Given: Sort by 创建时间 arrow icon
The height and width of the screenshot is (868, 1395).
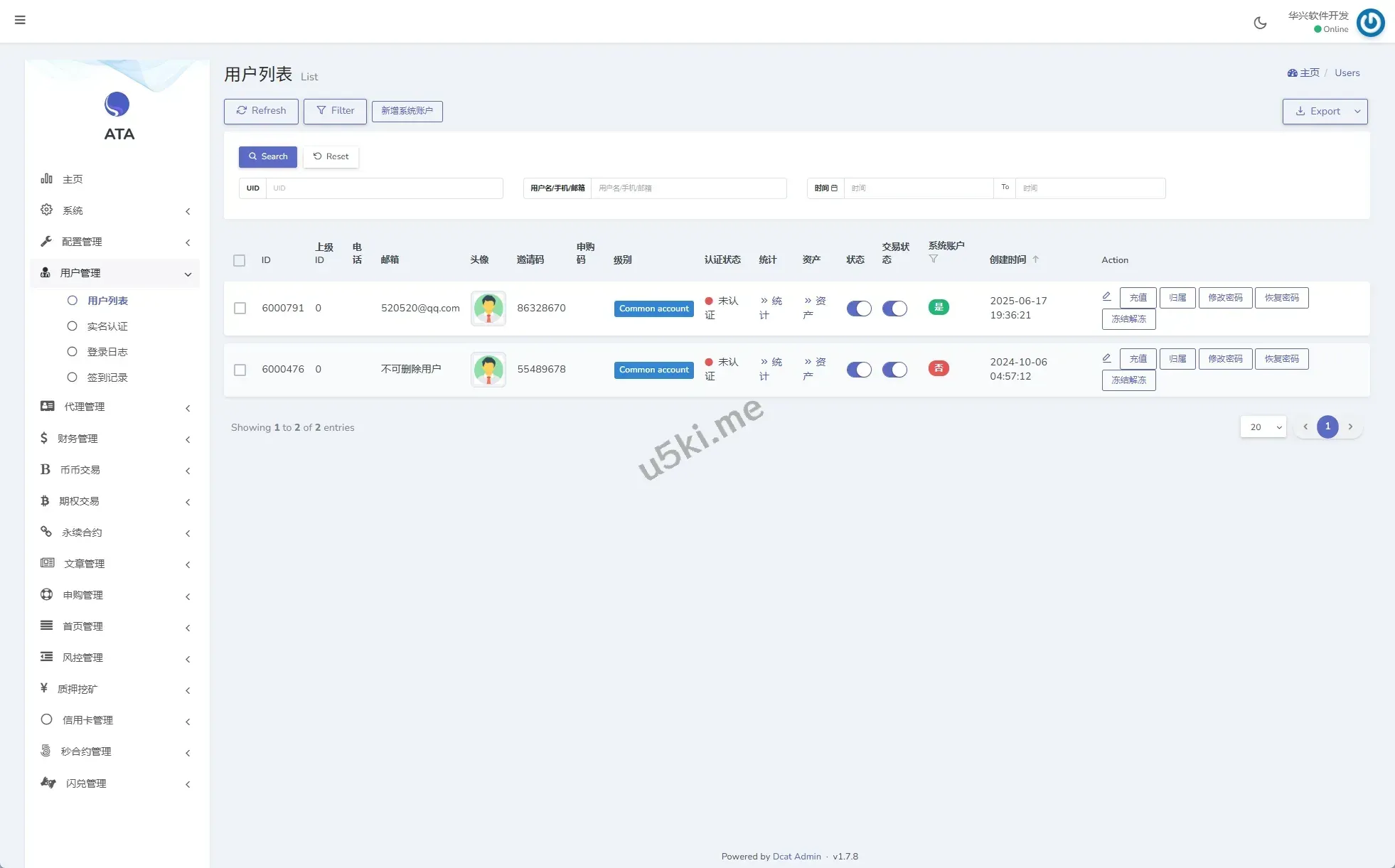Looking at the screenshot, I should (1036, 259).
